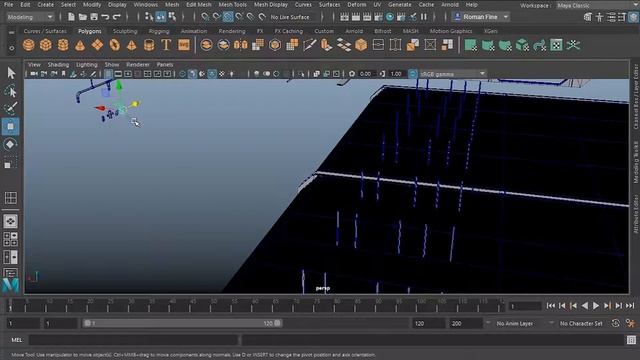Click the Combine meshes shelf icon
This screenshot has height=360, width=640.
207,45
